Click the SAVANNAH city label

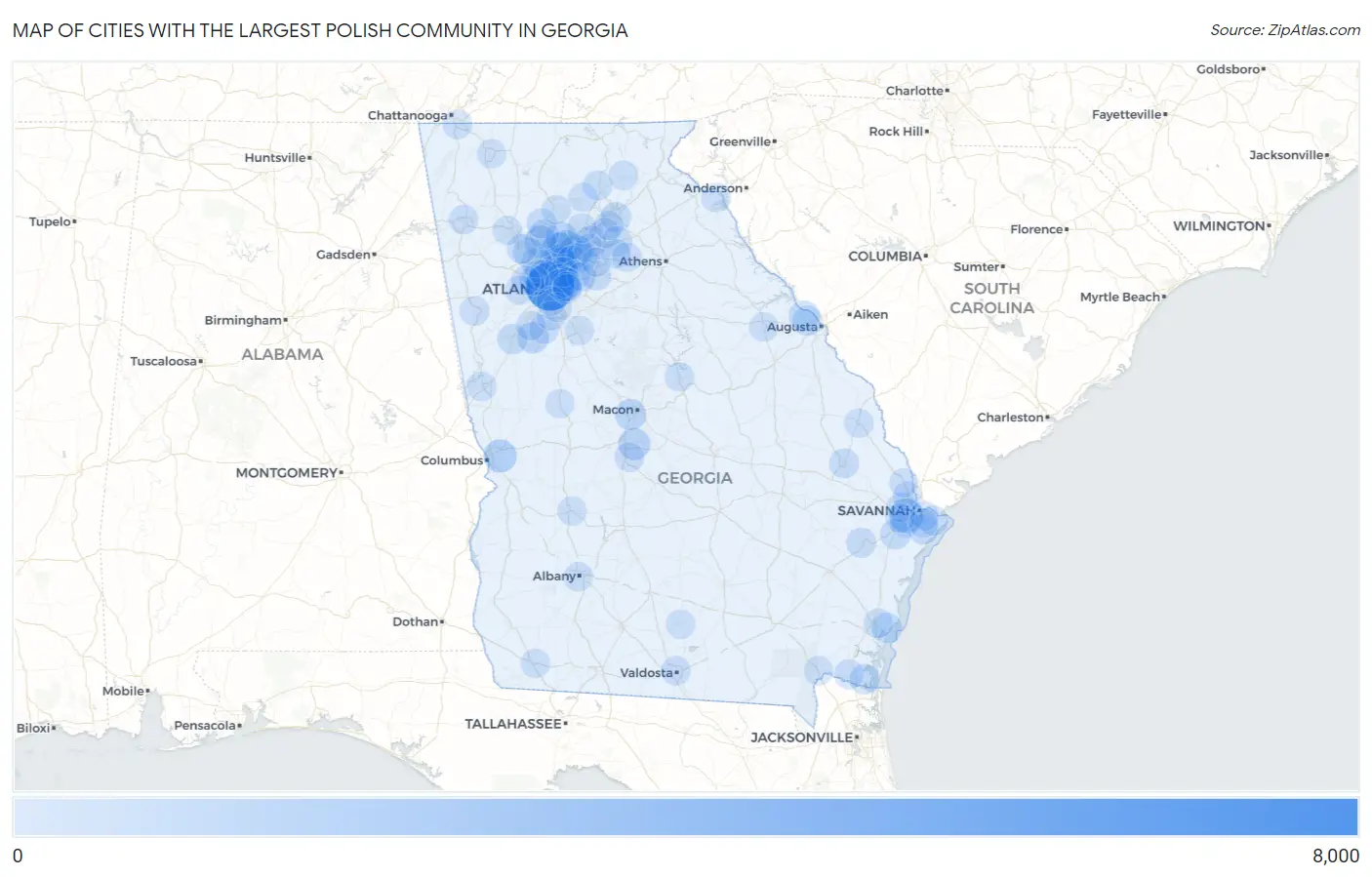tap(876, 511)
